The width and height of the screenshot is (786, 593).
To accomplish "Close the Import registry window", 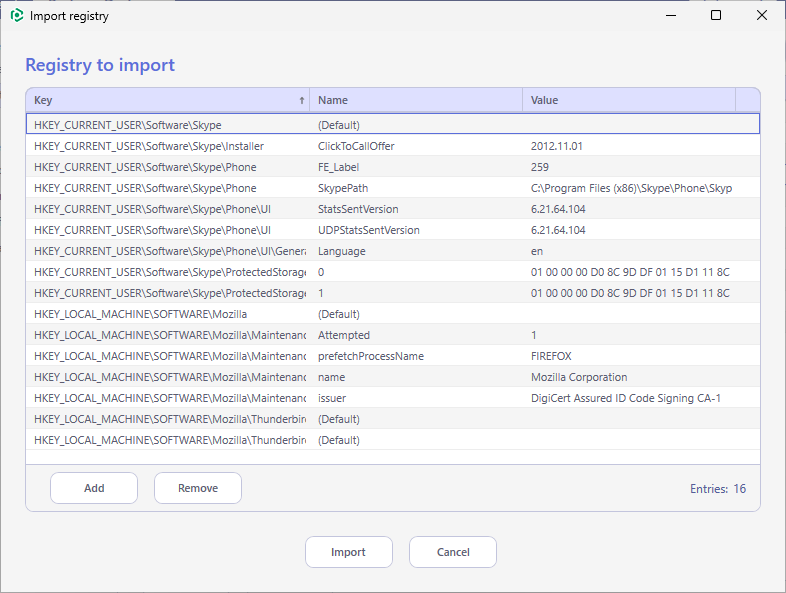I will [761, 16].
